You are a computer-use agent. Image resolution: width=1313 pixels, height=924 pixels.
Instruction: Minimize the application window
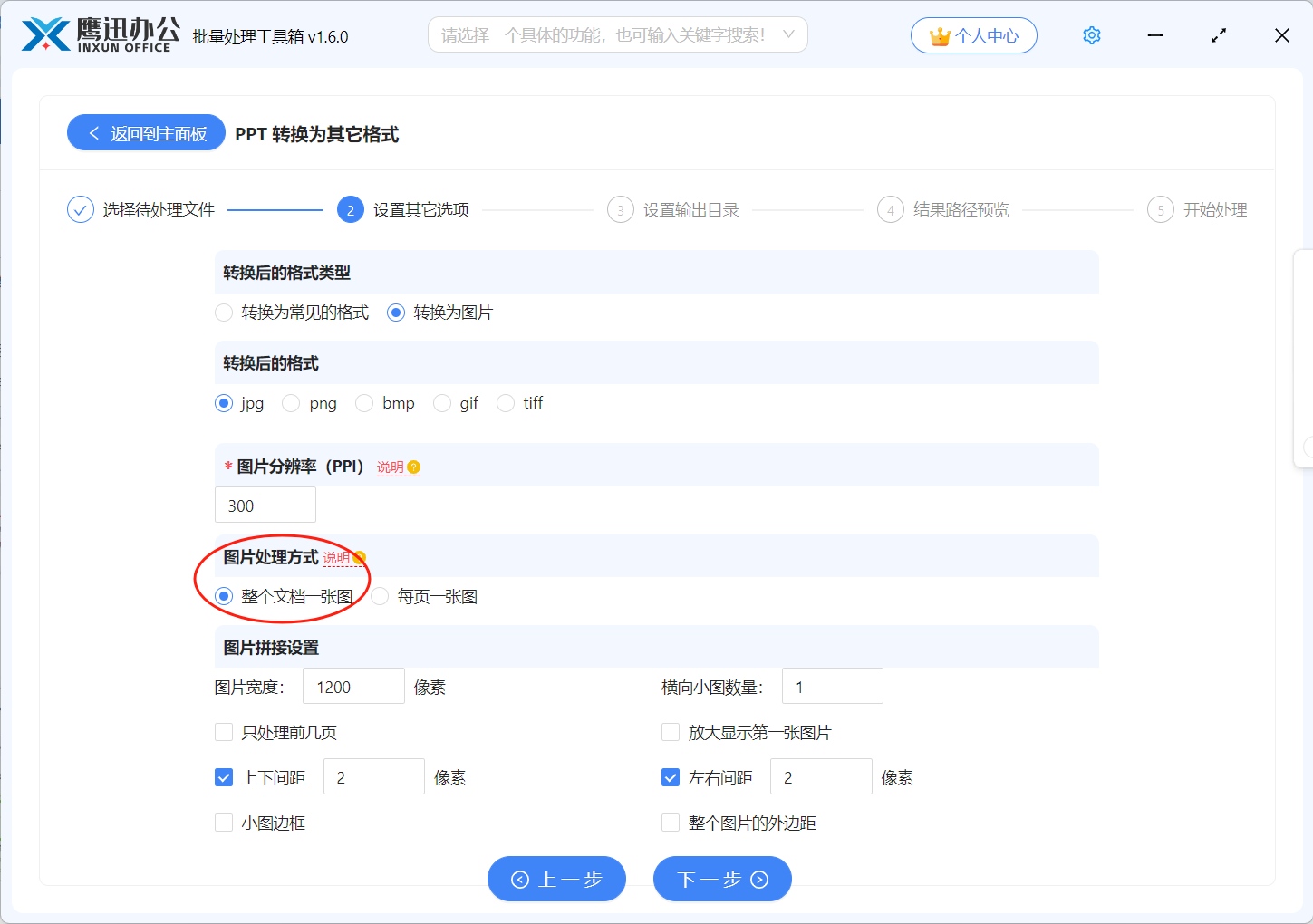click(1155, 35)
